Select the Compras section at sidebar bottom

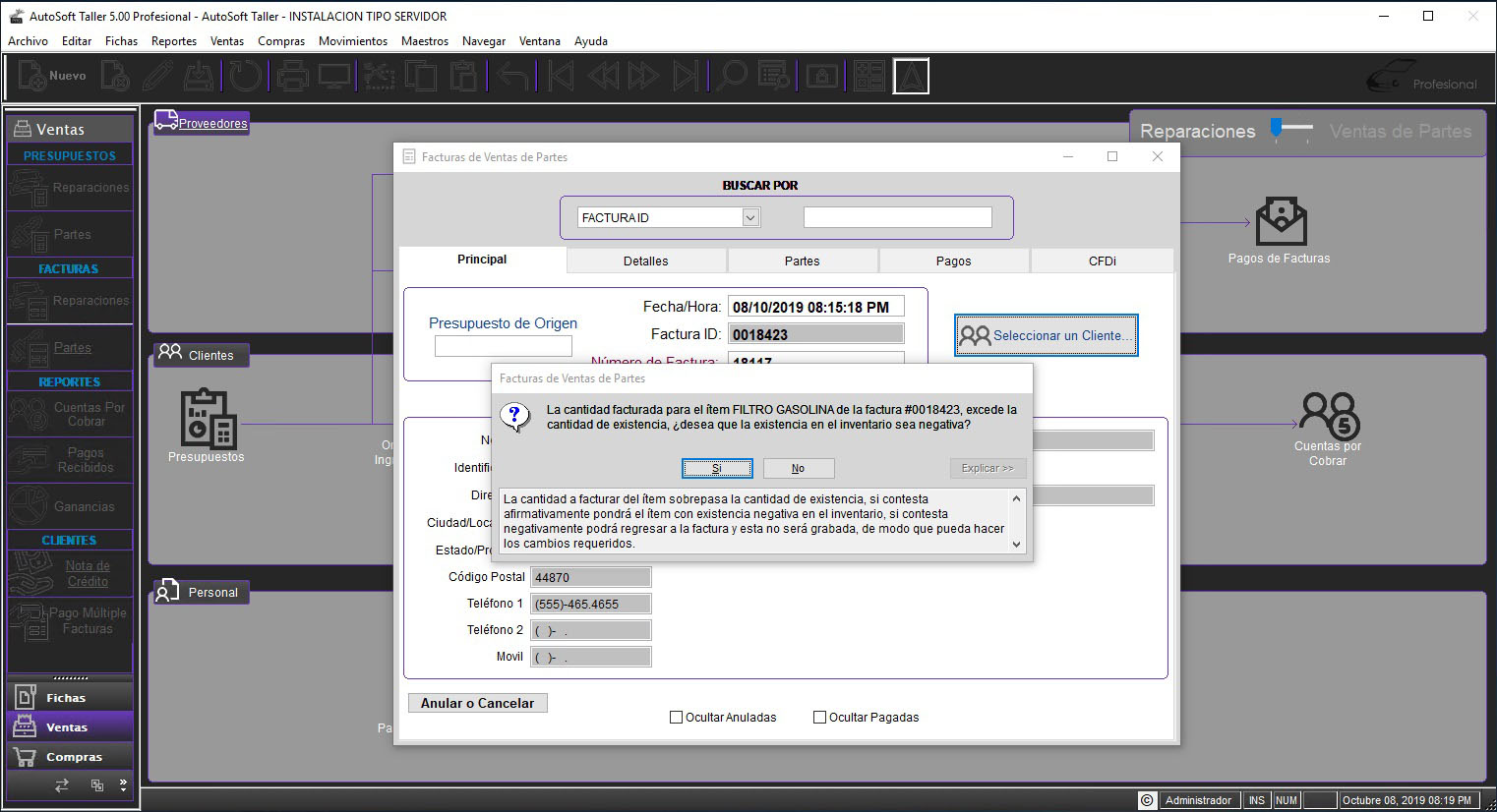coord(70,757)
